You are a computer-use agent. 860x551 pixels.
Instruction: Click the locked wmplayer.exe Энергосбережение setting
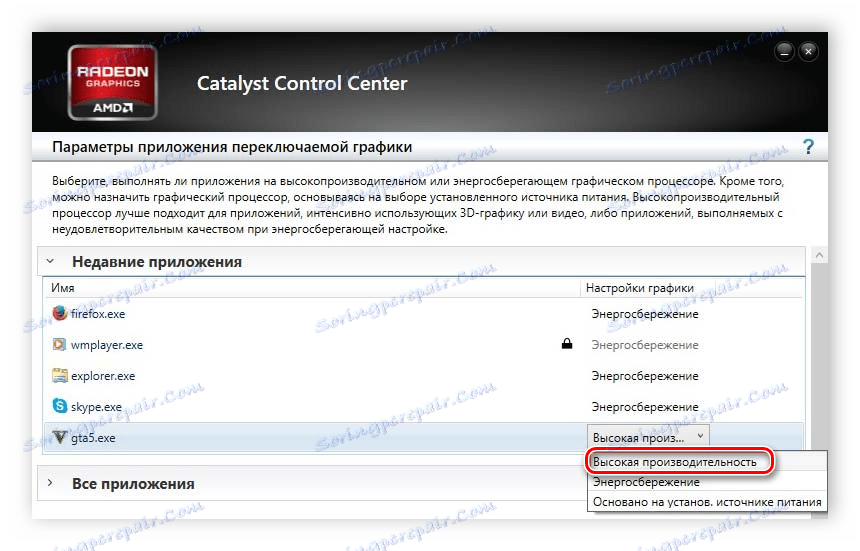pyautogui.click(x=645, y=345)
